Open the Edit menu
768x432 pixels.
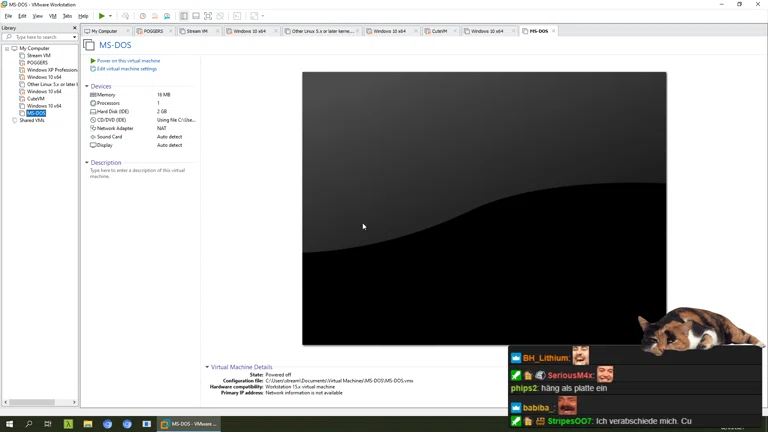[22, 16]
